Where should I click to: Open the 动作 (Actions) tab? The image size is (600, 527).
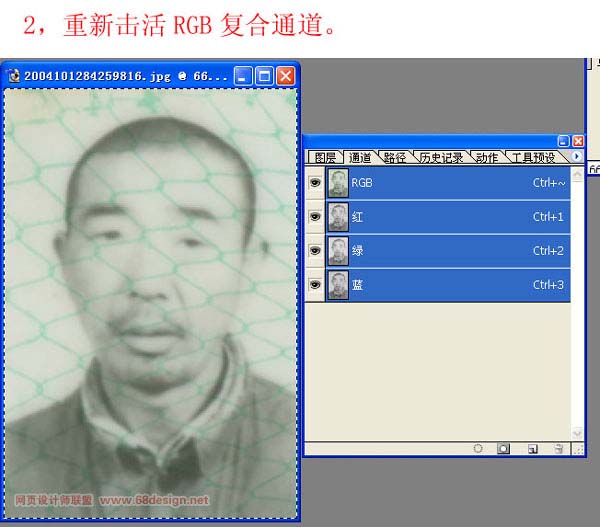pos(487,158)
